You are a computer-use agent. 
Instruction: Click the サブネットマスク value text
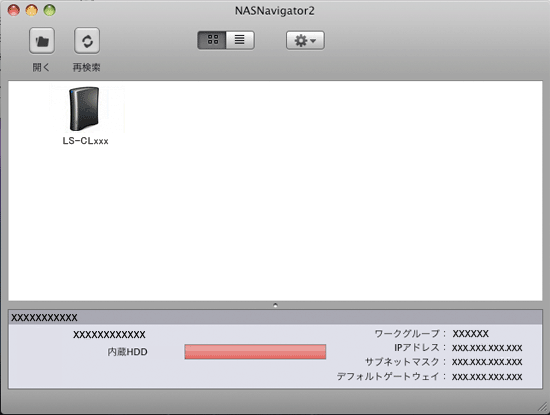[487, 362]
